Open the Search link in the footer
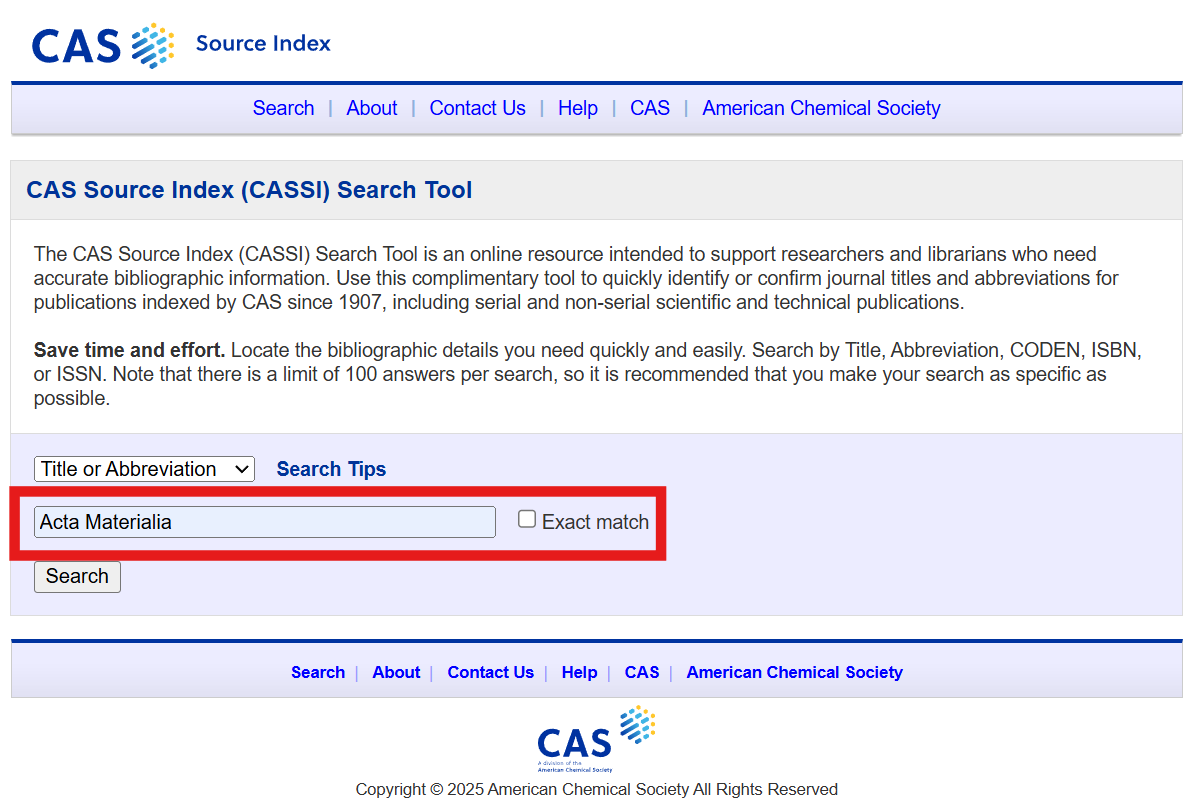1189x802 pixels. (x=318, y=672)
